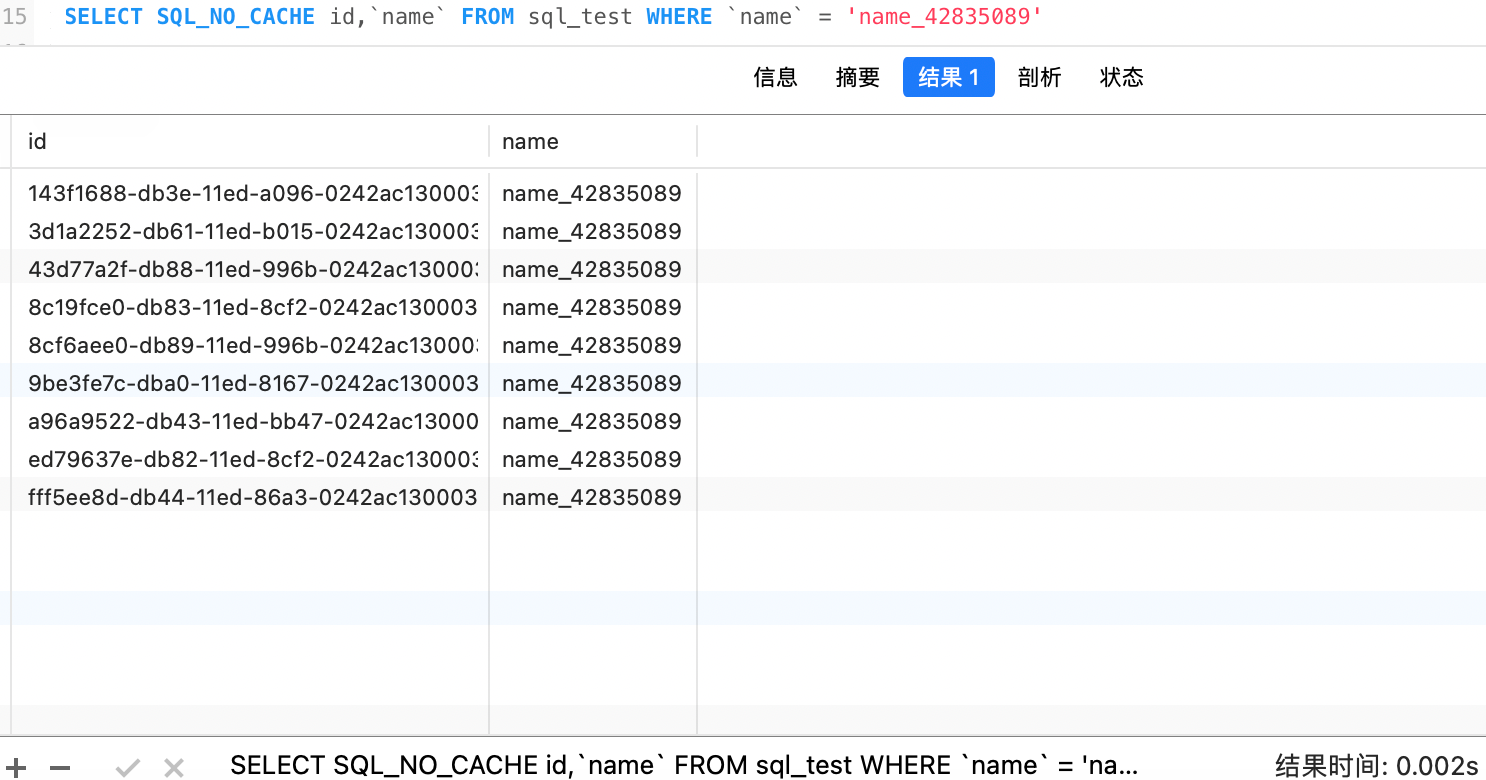Click the minus icon to delete record

point(60,767)
